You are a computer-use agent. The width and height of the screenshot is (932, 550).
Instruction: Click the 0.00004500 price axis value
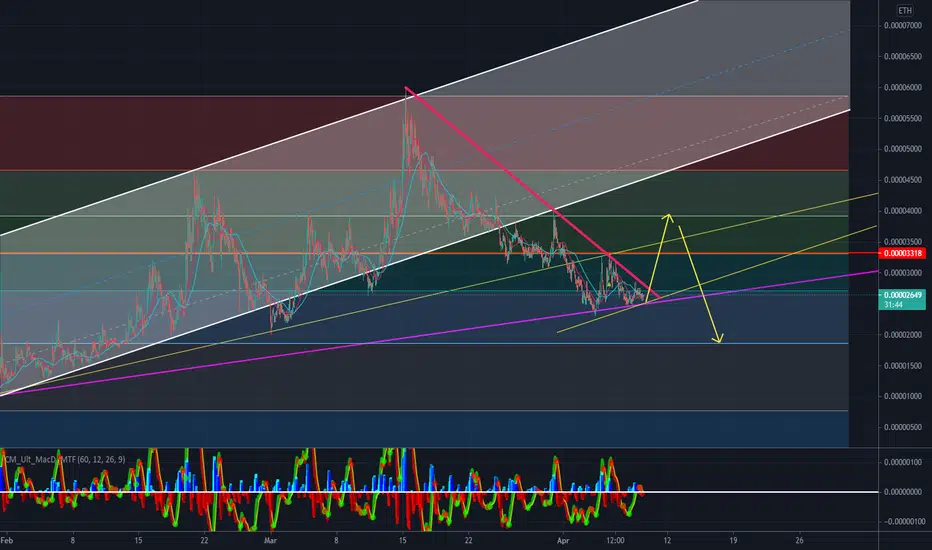902,180
